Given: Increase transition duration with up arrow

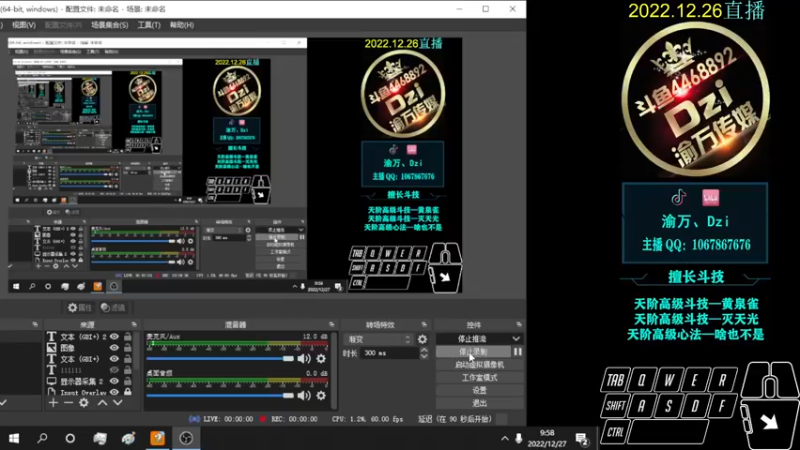Looking at the screenshot, I should click(424, 350).
